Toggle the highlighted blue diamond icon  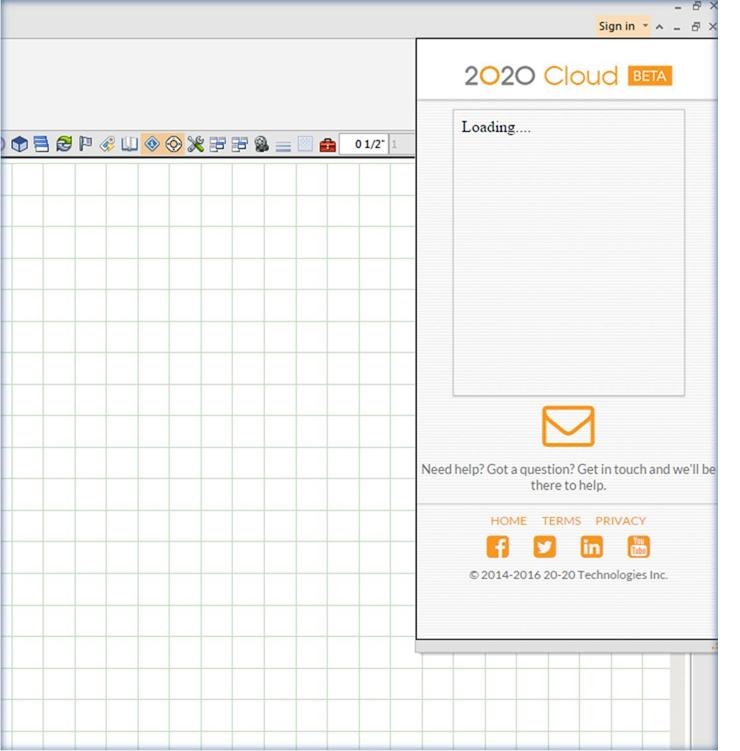[152, 144]
